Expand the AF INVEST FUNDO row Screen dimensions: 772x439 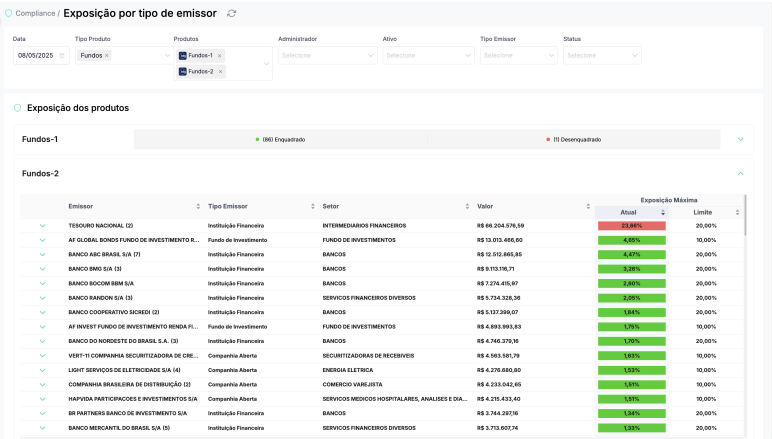(x=42, y=327)
